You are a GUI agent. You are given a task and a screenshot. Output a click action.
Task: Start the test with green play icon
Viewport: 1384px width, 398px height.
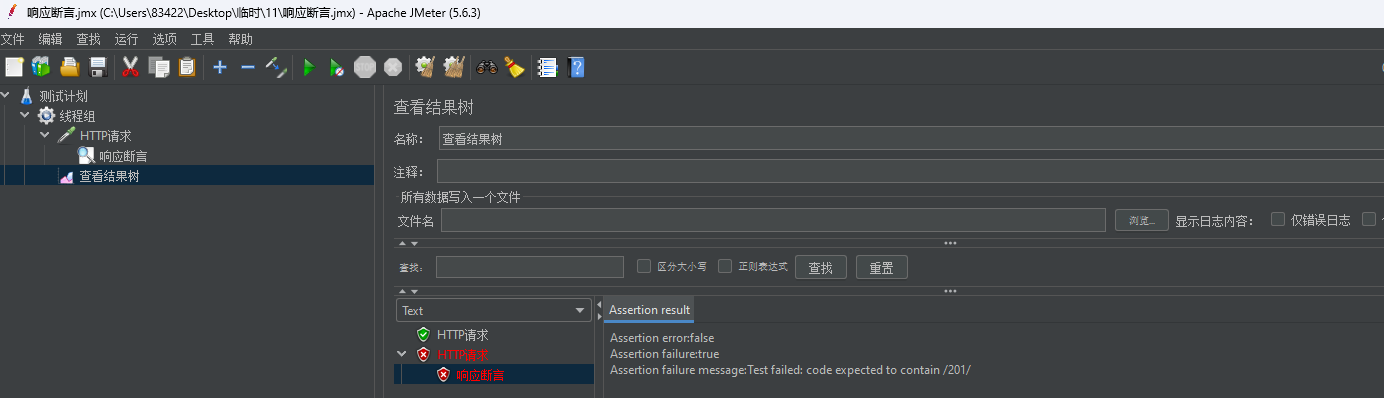[309, 67]
